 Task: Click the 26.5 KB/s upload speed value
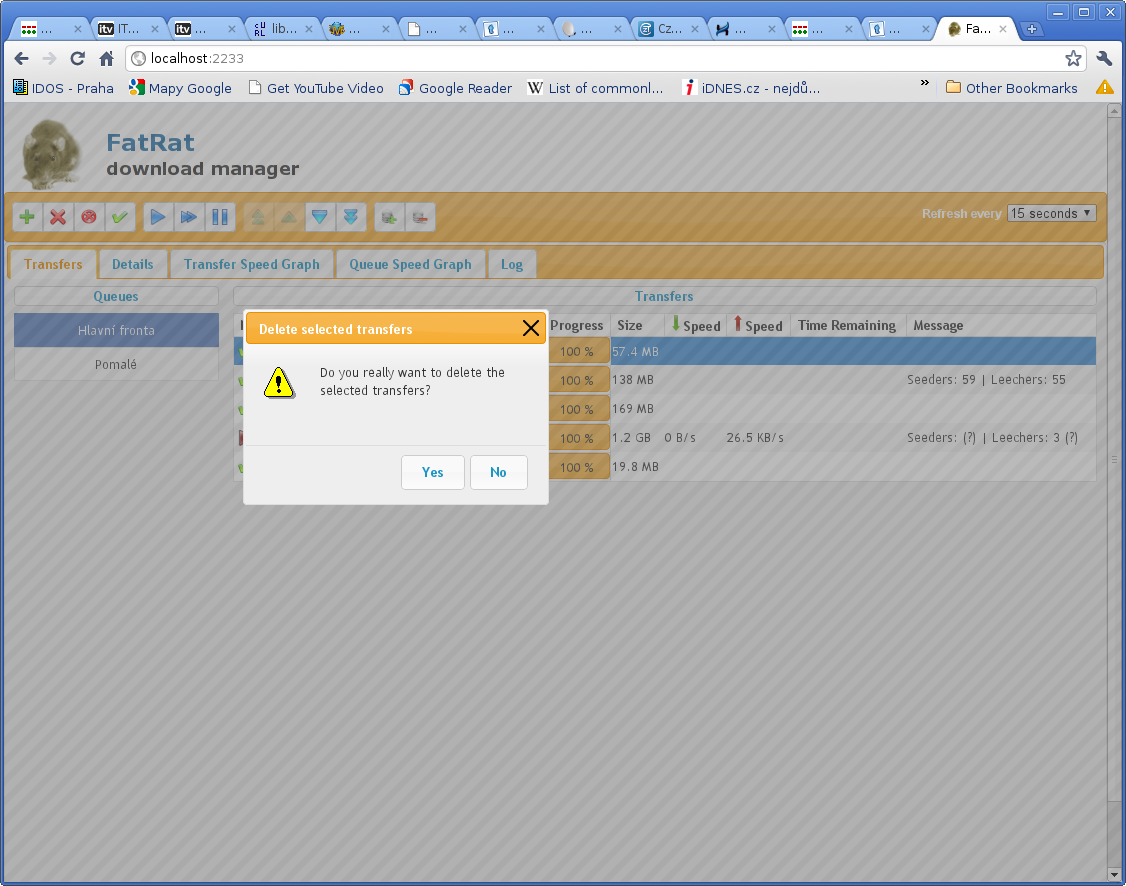(x=755, y=437)
